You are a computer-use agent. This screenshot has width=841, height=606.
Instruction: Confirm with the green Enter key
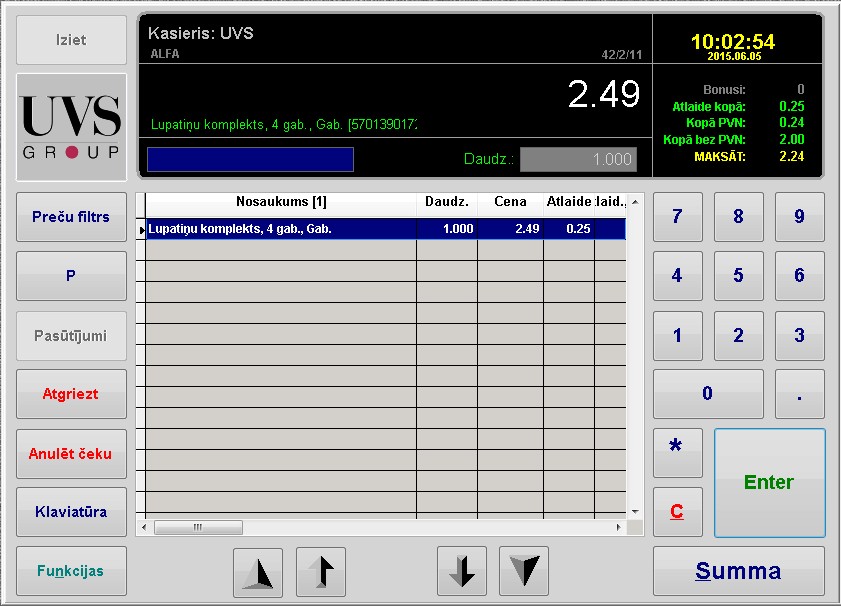769,483
